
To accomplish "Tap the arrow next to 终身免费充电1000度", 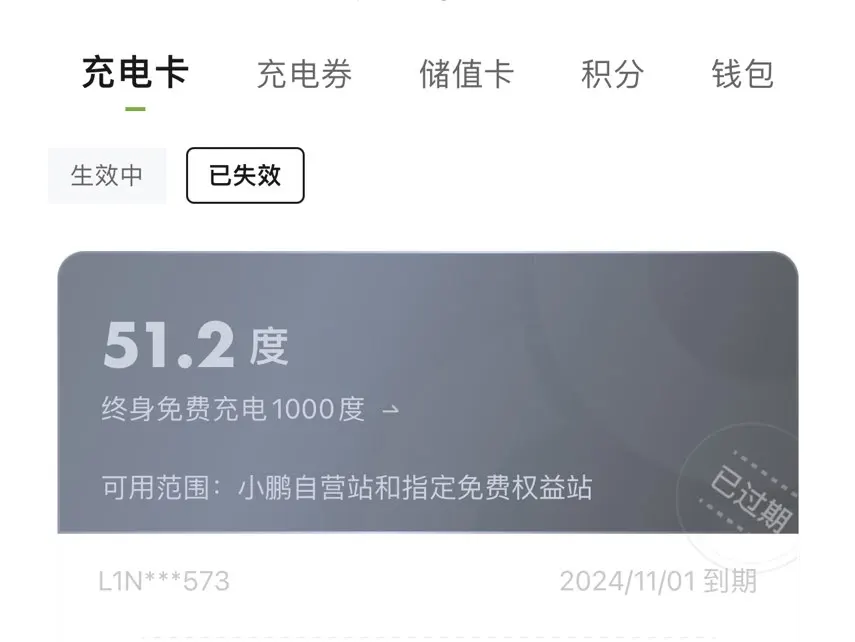I will [391, 410].
